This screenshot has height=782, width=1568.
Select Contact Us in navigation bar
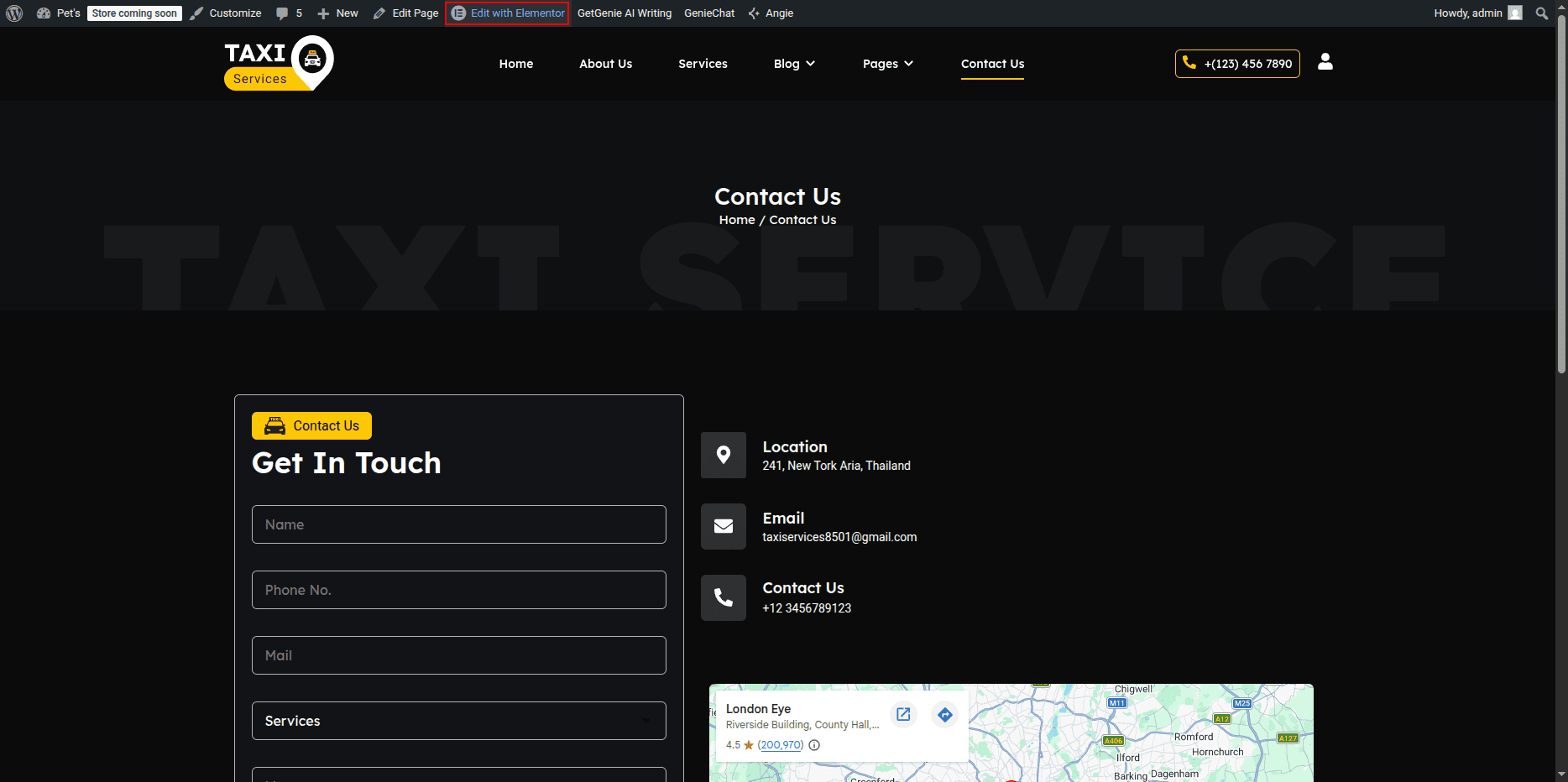pyautogui.click(x=992, y=64)
